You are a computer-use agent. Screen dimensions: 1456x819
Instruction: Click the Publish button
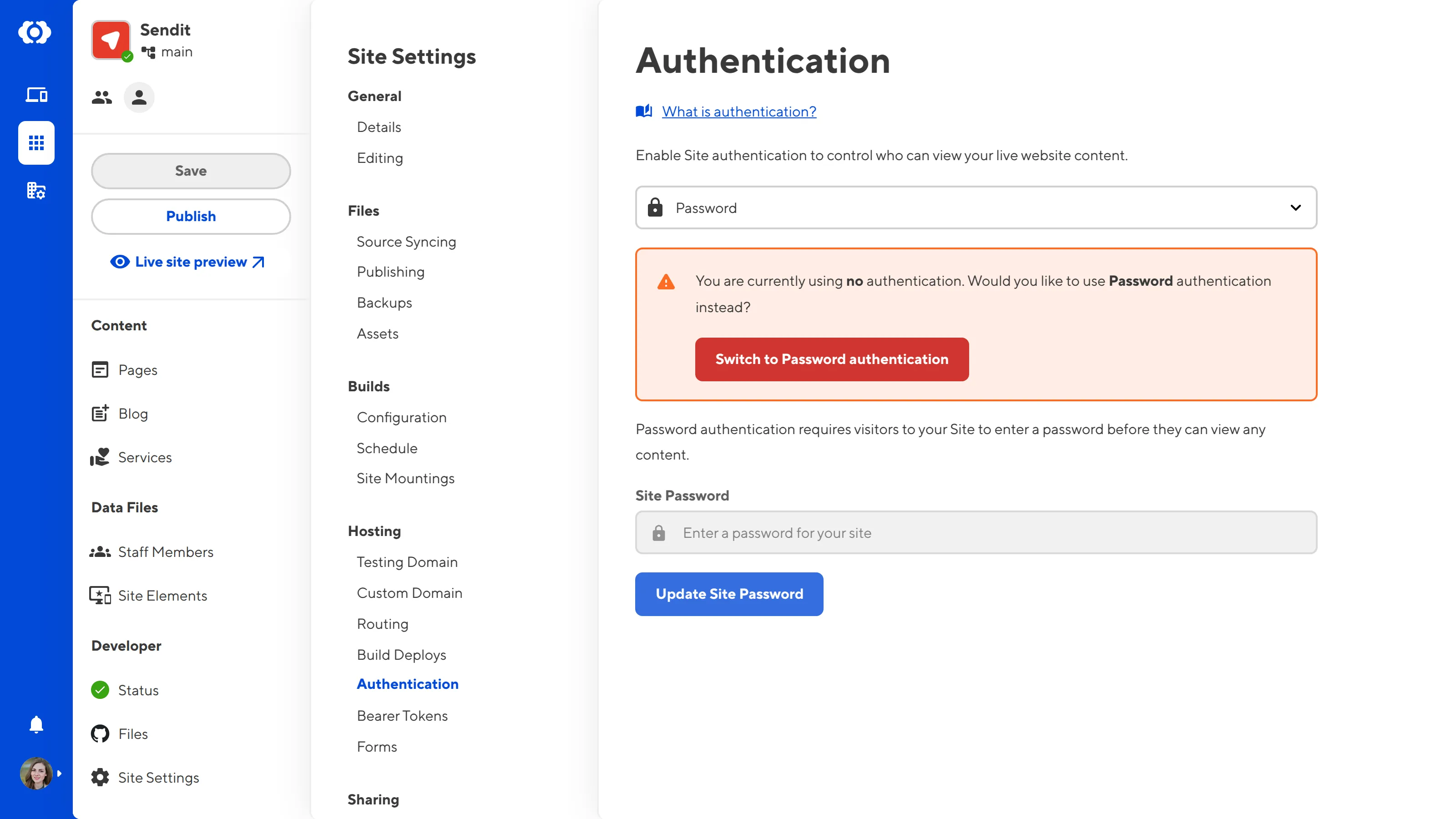(190, 216)
